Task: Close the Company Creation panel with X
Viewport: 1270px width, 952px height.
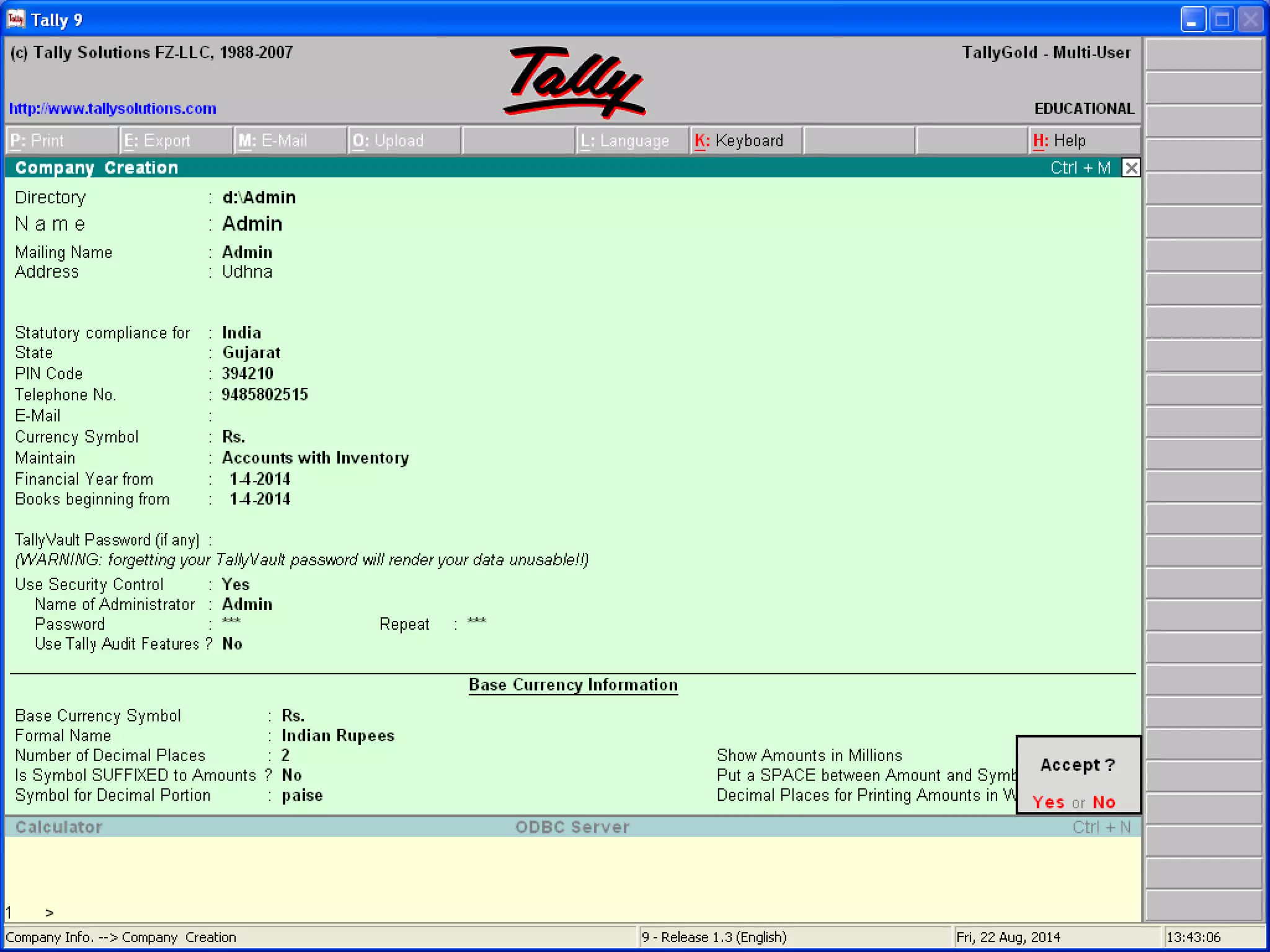Action: pyautogui.click(x=1131, y=168)
